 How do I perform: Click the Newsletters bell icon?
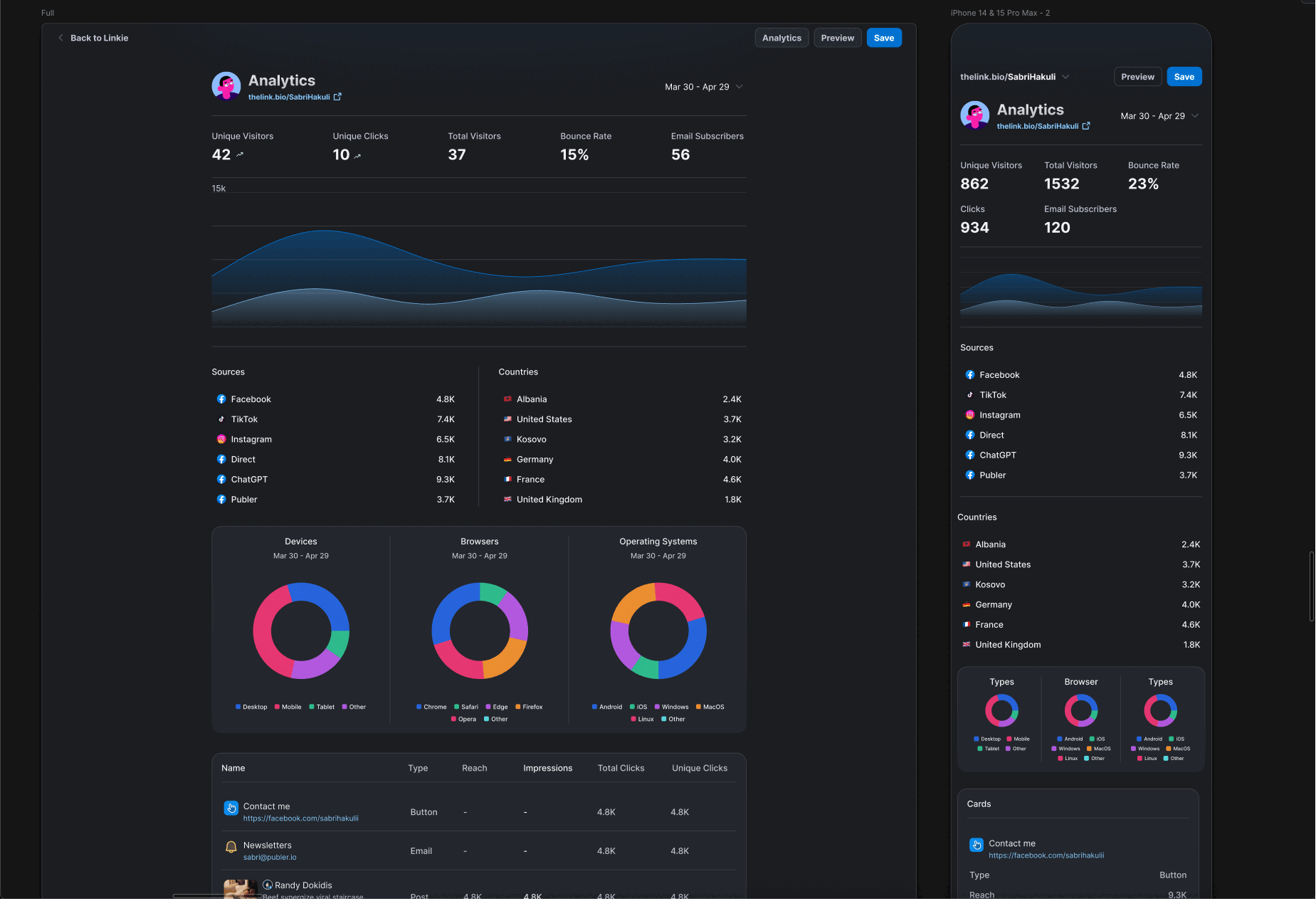[231, 846]
